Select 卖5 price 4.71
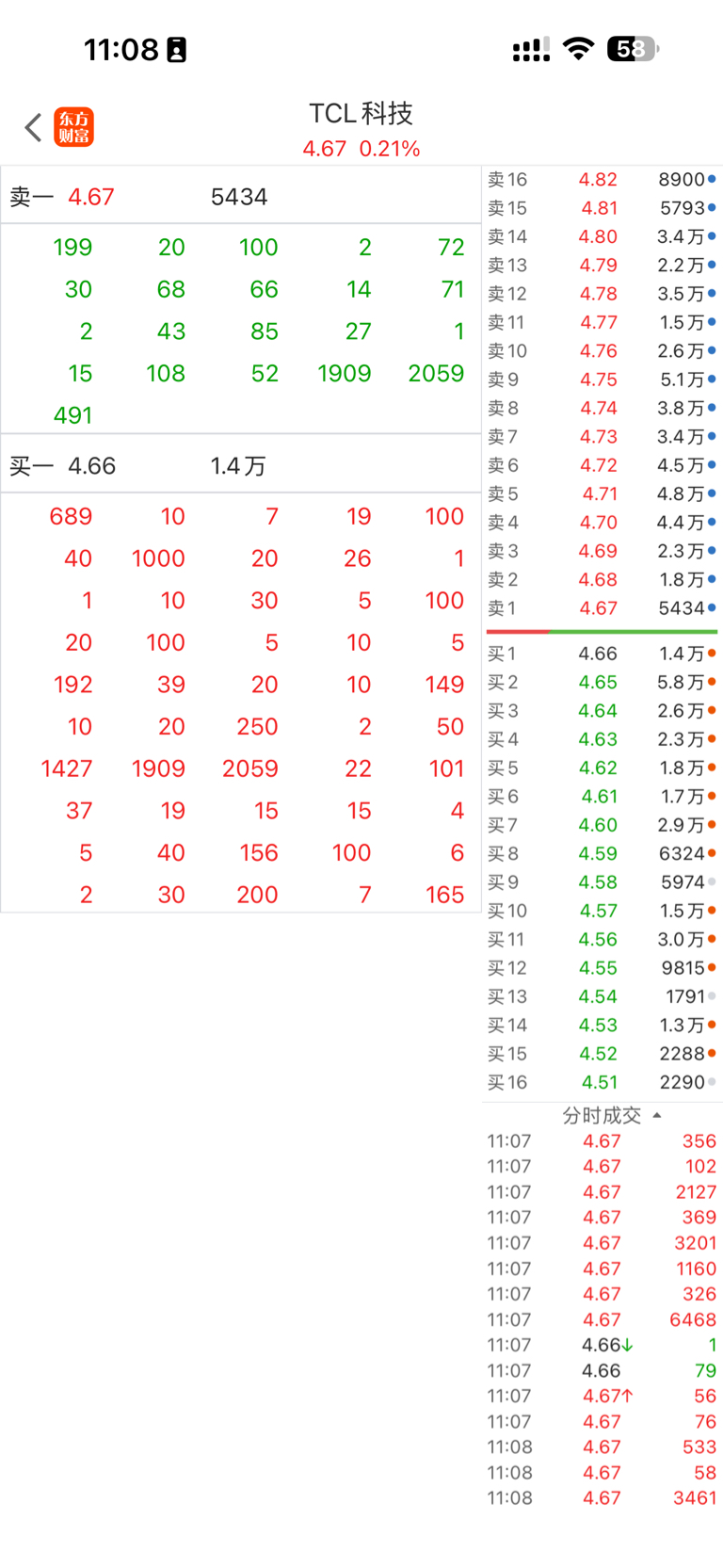 [598, 493]
